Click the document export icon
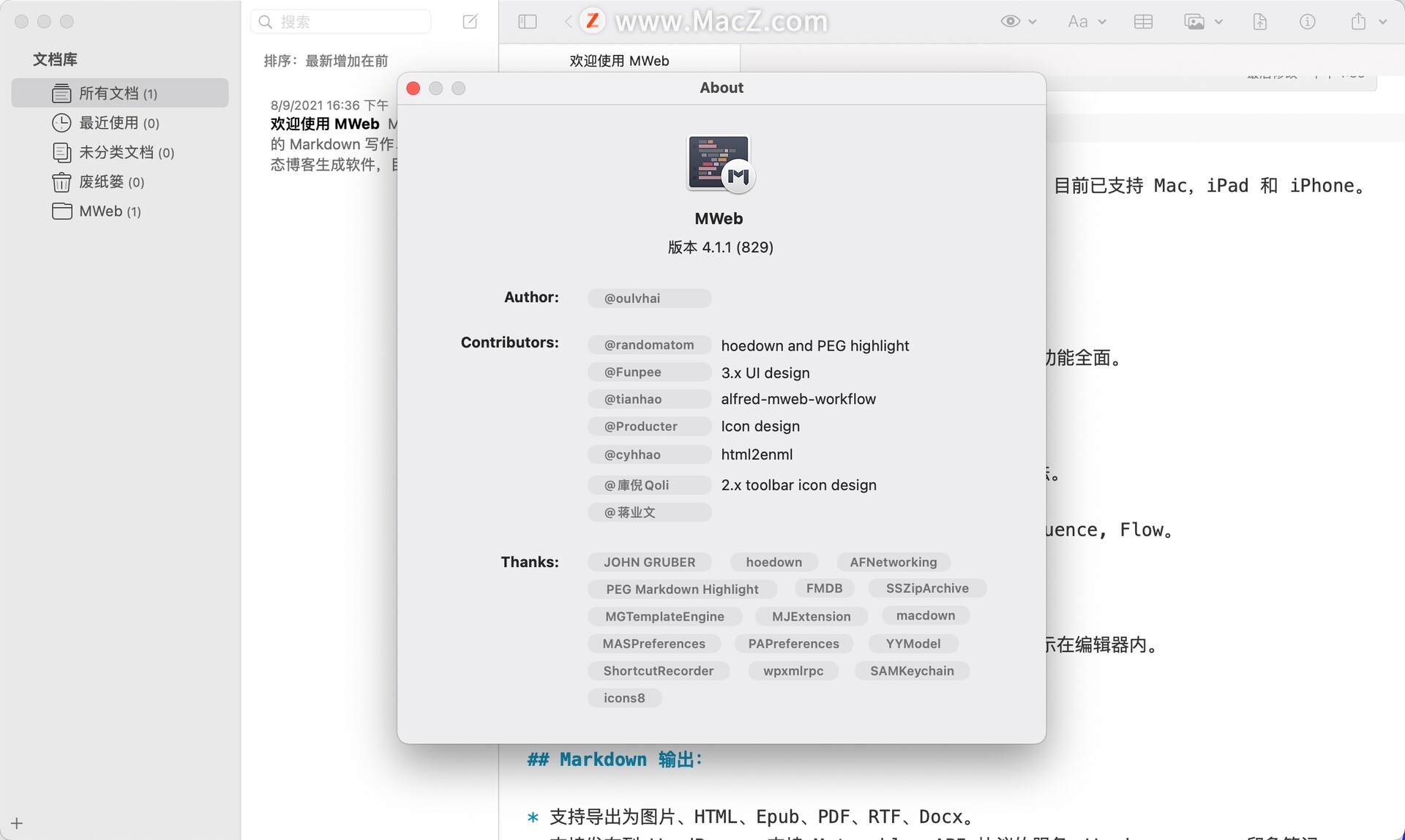The height and width of the screenshot is (840, 1405). coord(1260,22)
